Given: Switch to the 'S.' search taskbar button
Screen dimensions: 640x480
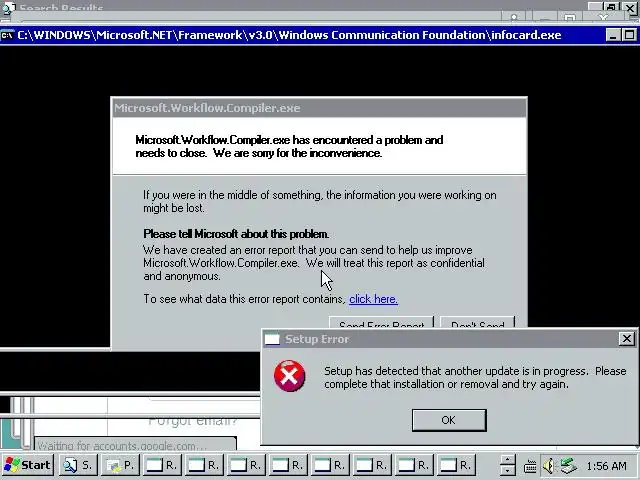Looking at the screenshot, I should (x=78, y=465).
